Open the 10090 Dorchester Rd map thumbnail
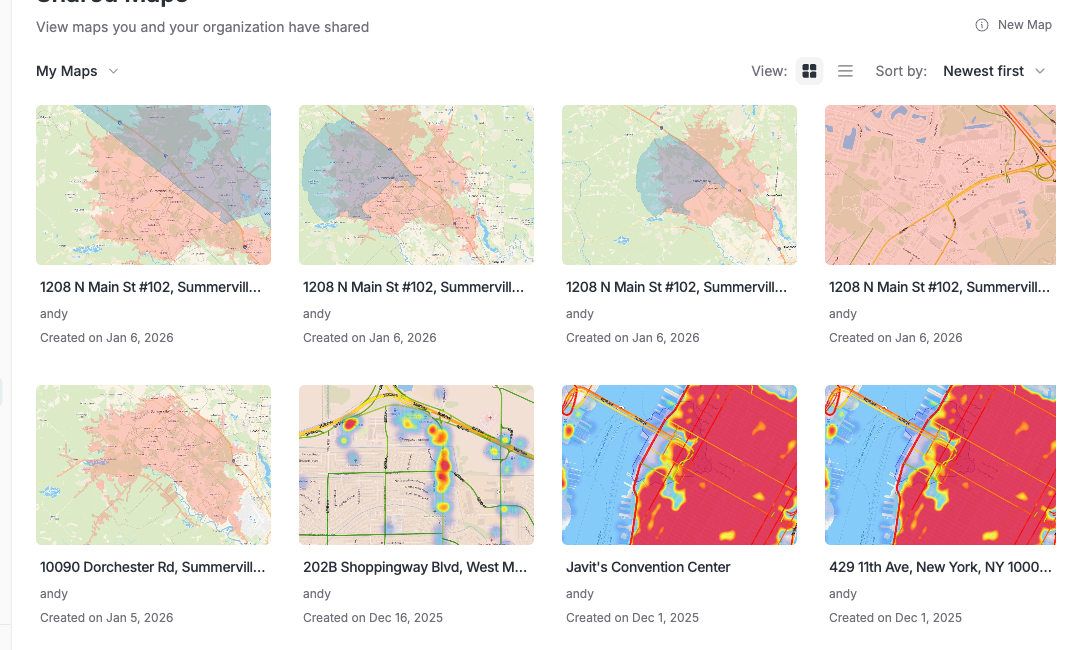Screen dimensions: 1080x650 coord(153,465)
